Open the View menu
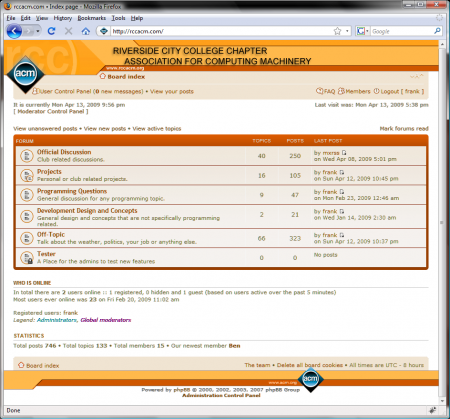Image resolution: width=450 pixels, height=419 pixels. coord(42,18)
